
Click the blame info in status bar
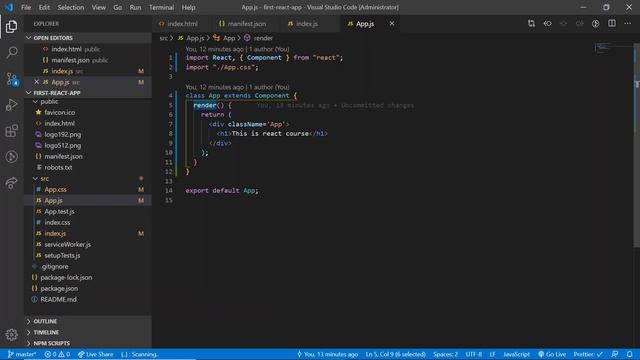[x=327, y=354]
